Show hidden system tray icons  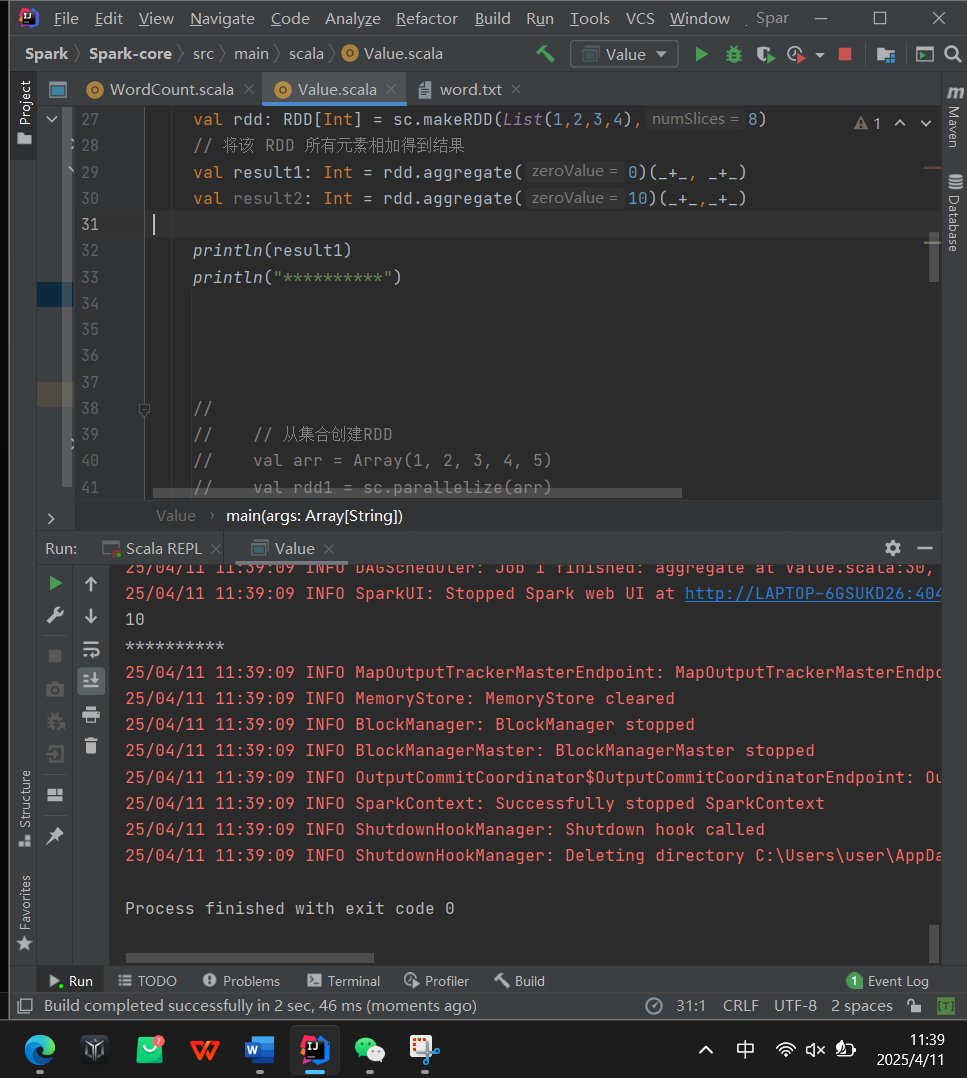(x=705, y=1050)
